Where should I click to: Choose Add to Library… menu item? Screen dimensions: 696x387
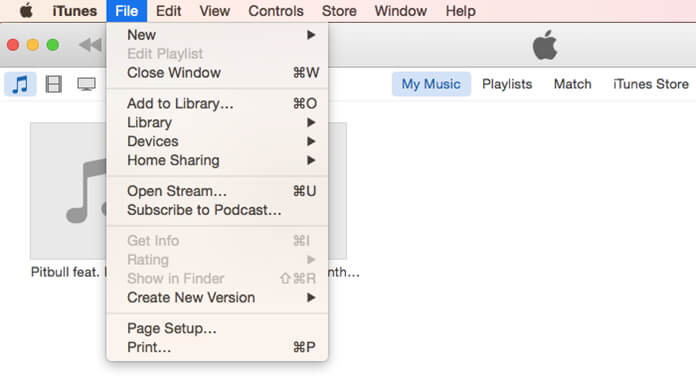(x=218, y=103)
